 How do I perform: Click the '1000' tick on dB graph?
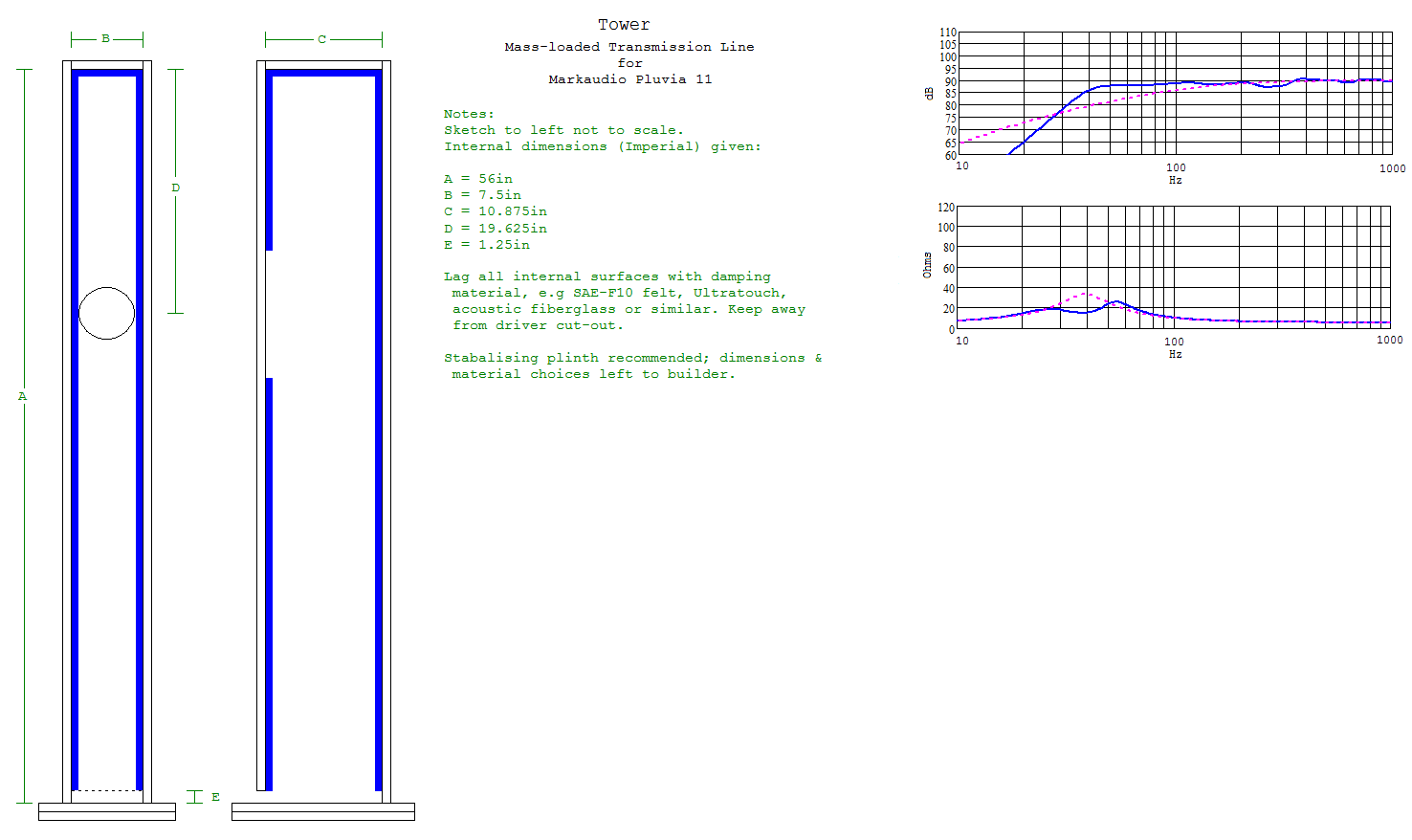[1392, 168]
